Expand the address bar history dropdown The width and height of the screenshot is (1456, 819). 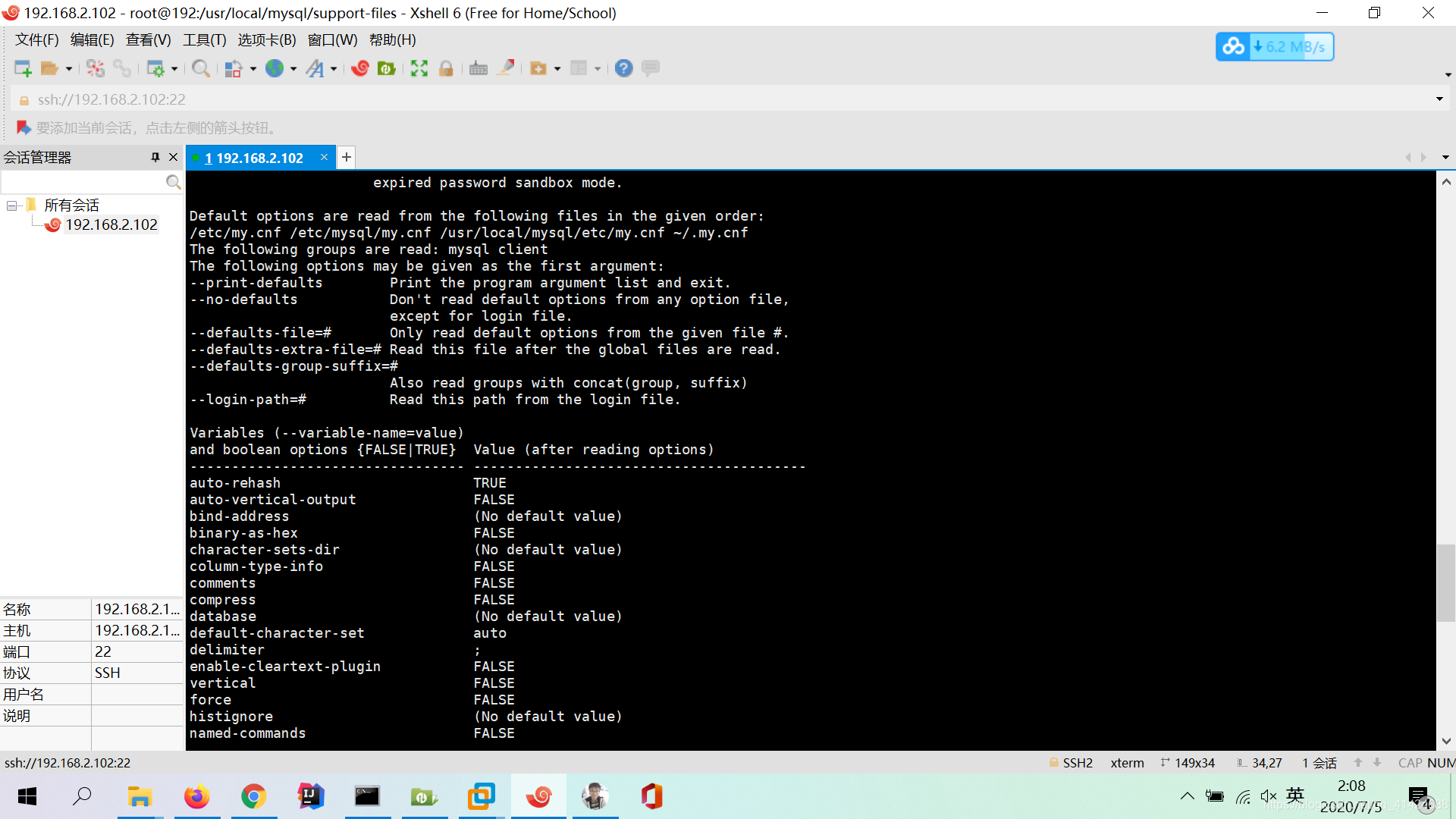pos(1439,99)
